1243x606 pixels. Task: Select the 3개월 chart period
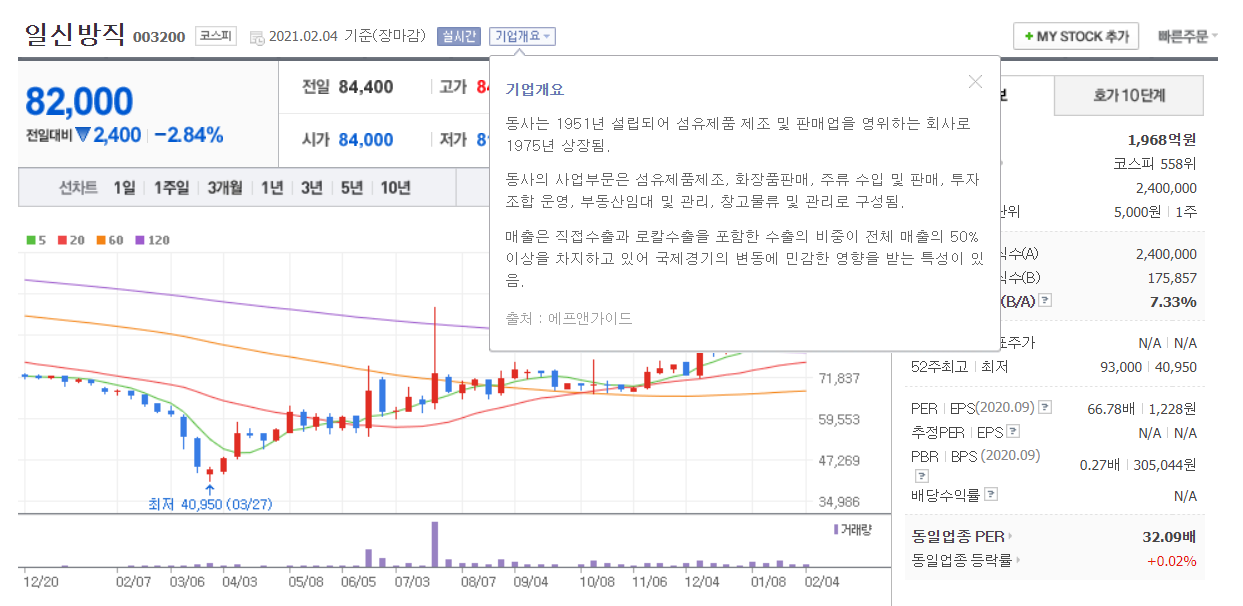pos(225,187)
